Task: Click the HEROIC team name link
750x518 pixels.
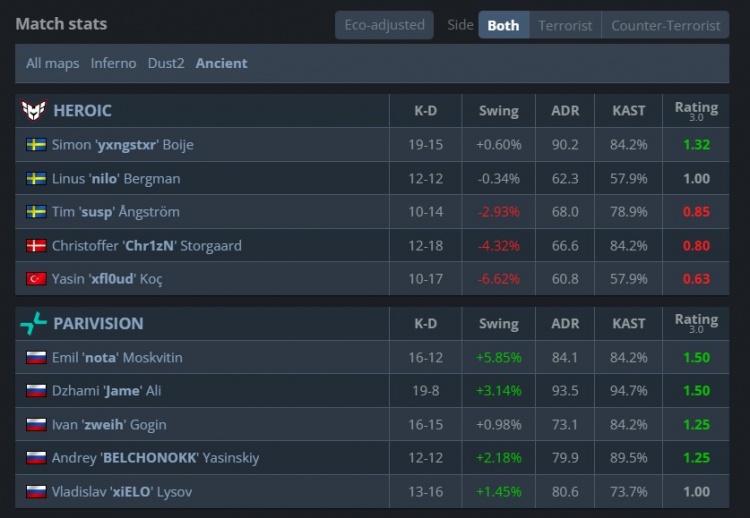Action: pos(82,110)
